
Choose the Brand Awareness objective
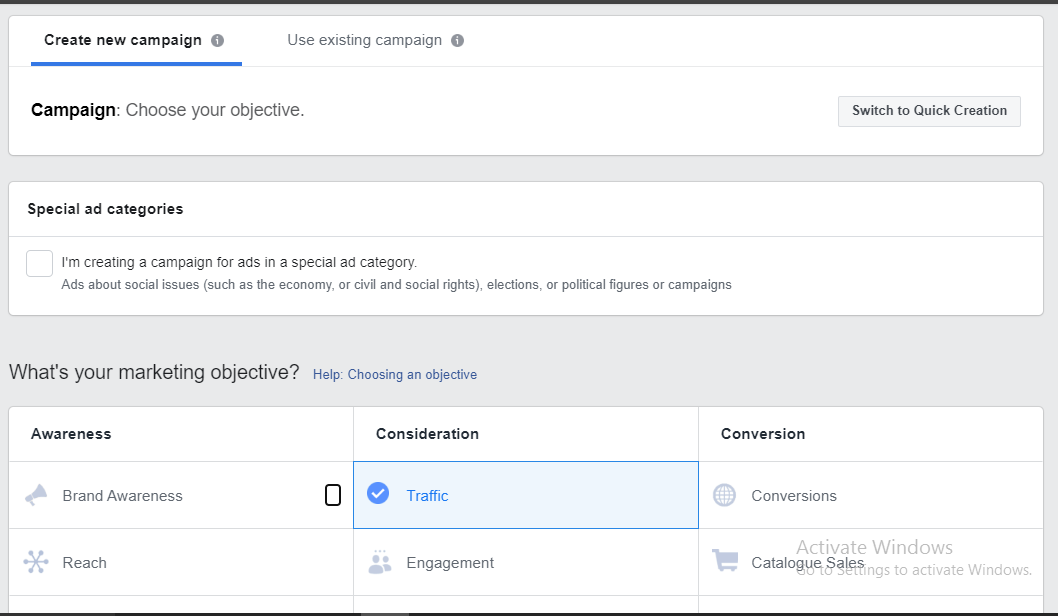[122, 496]
